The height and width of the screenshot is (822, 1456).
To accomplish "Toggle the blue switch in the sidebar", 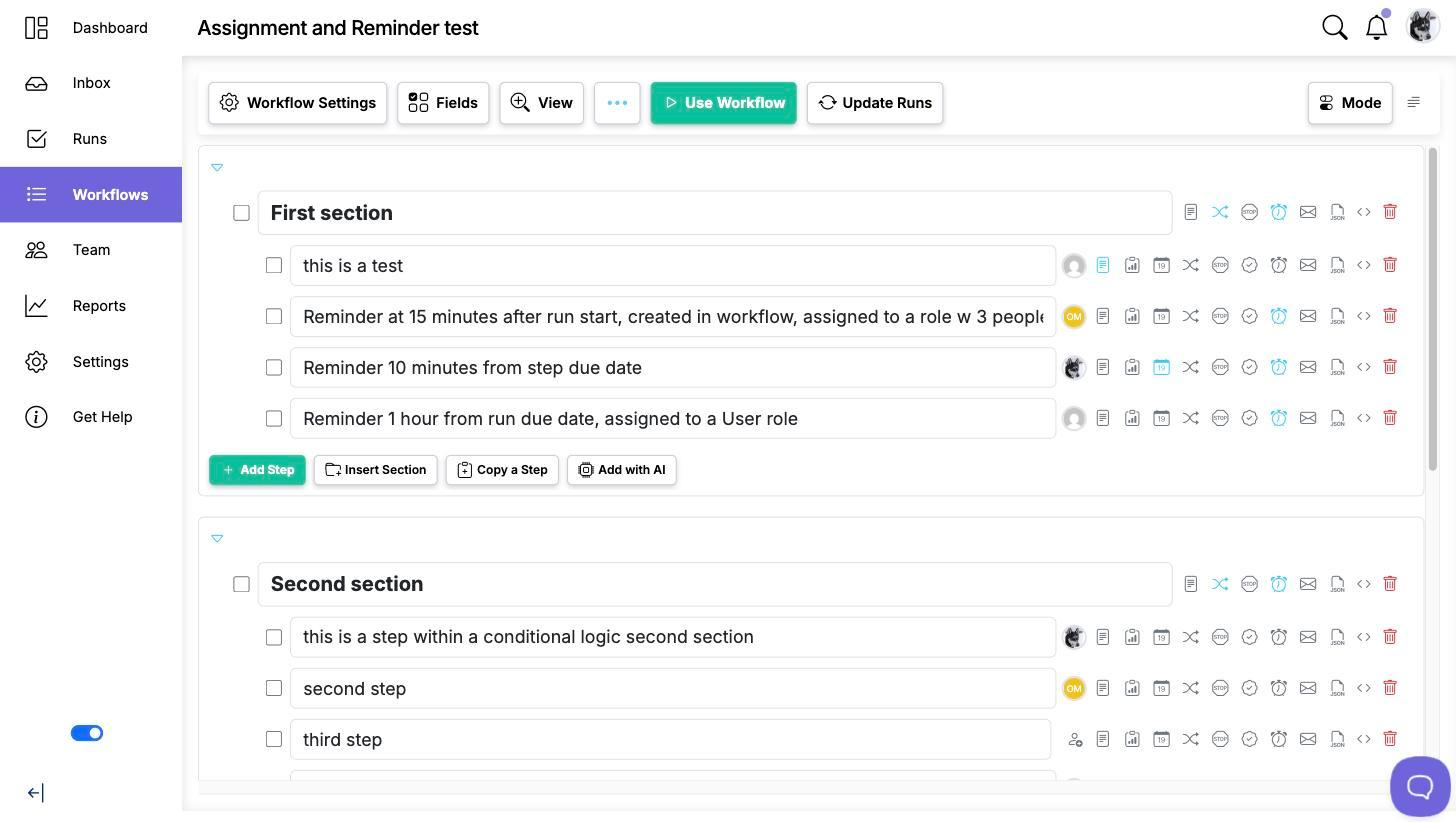I will click(87, 733).
